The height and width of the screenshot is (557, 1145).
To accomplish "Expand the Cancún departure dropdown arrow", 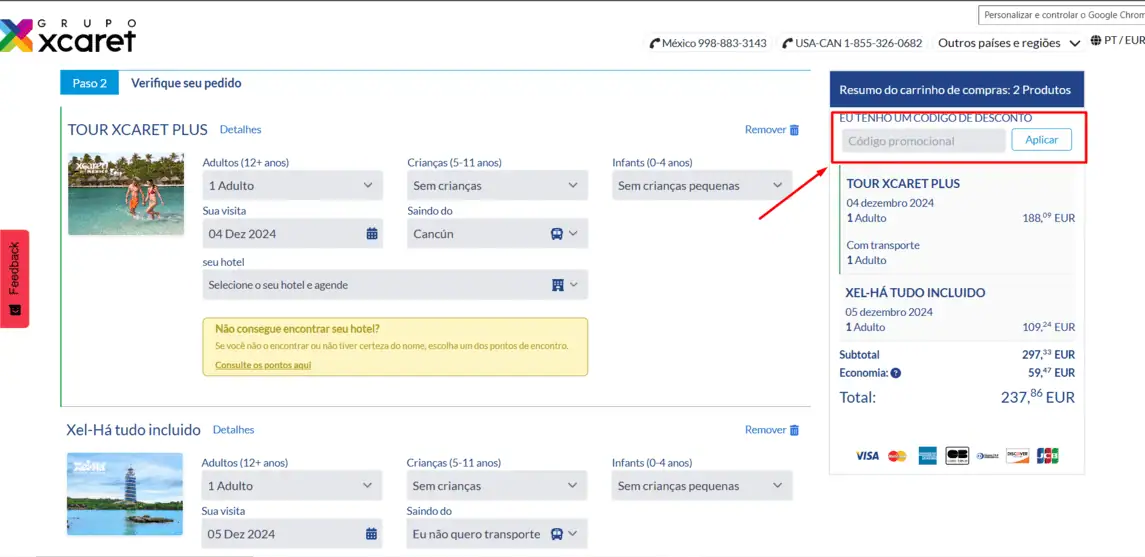I will click(x=573, y=234).
